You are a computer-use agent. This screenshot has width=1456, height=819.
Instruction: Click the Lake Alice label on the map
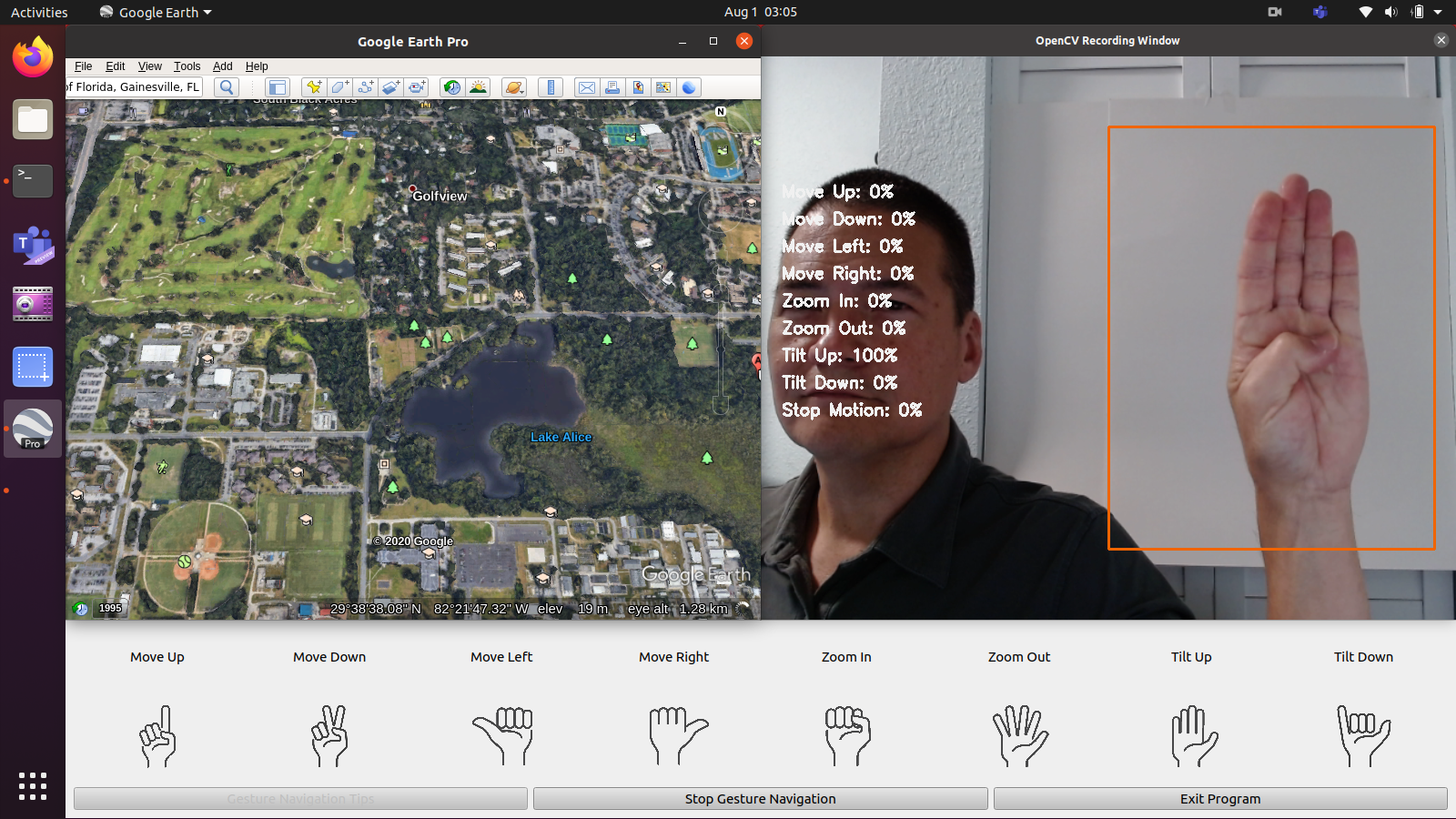(561, 437)
